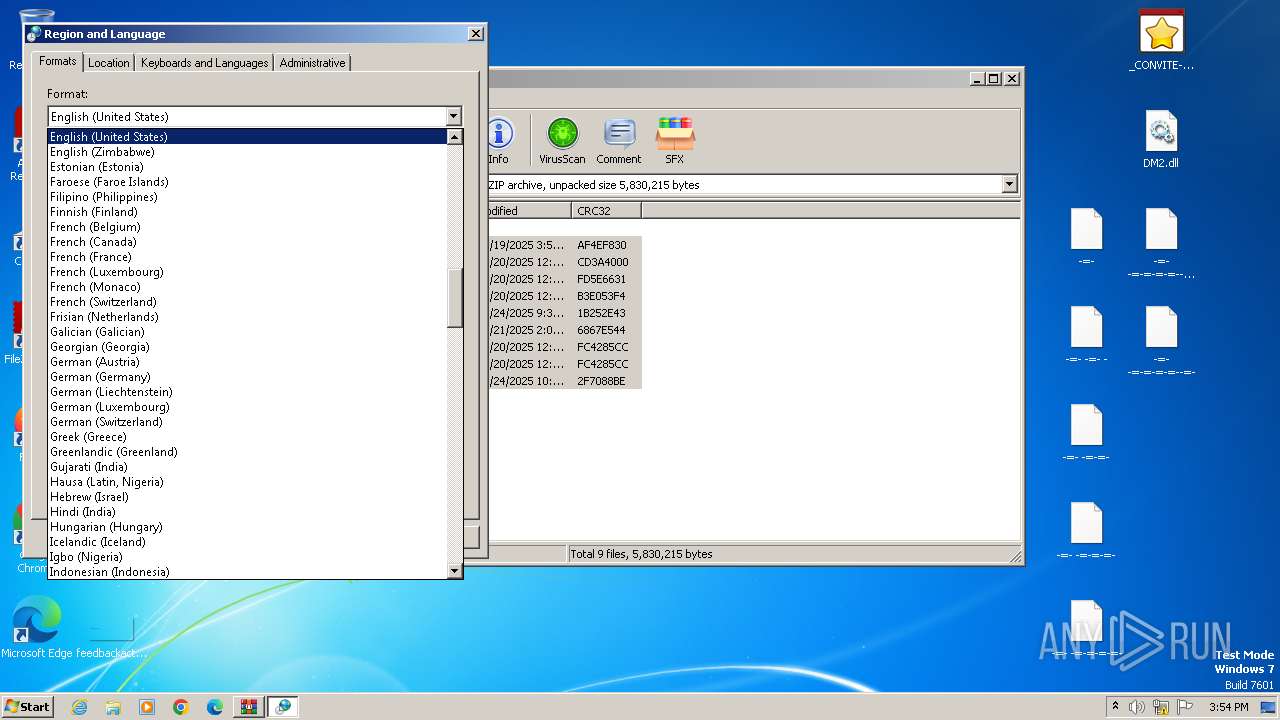Open the Comment tool in WinRAR
Image resolution: width=1280 pixels, height=720 pixels.
(x=619, y=140)
